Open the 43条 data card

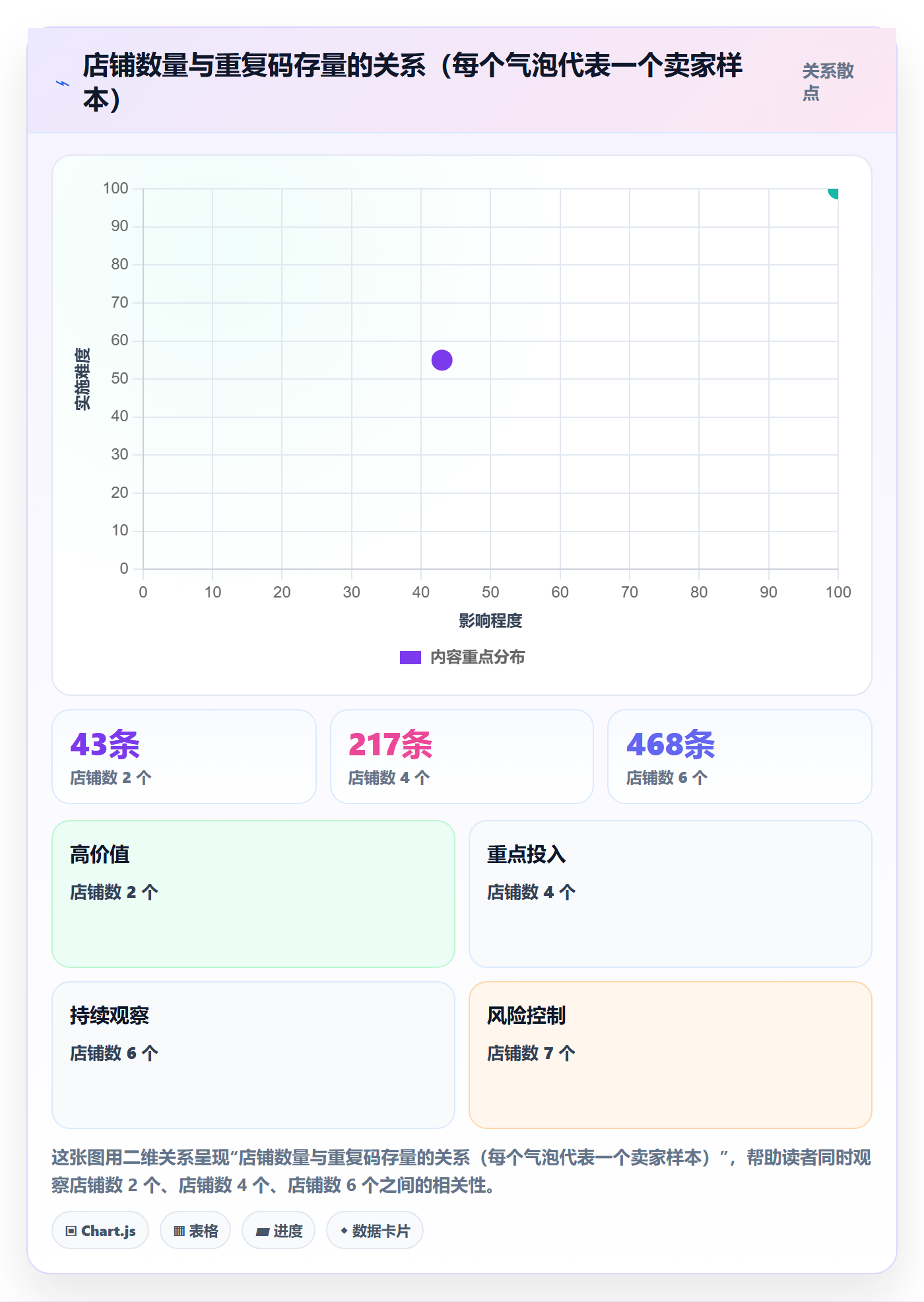(x=184, y=757)
